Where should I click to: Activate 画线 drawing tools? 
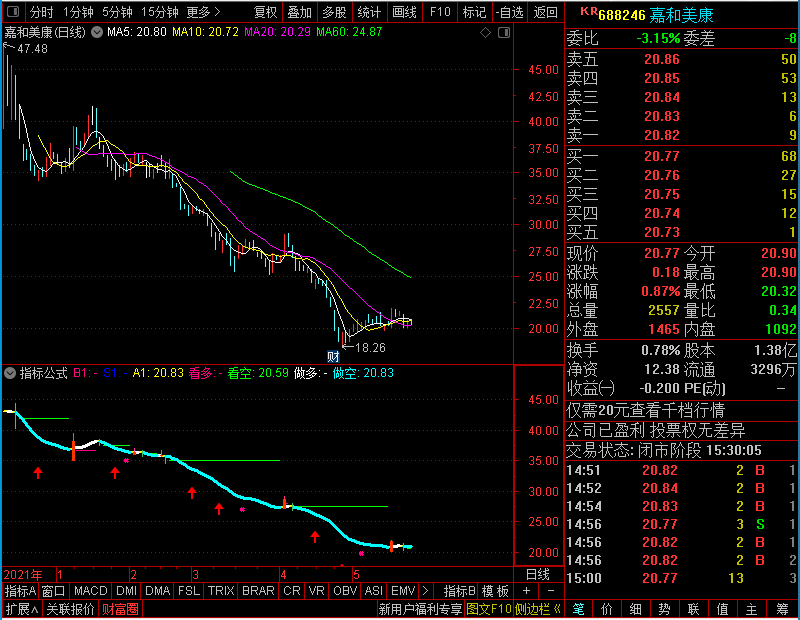pos(404,12)
